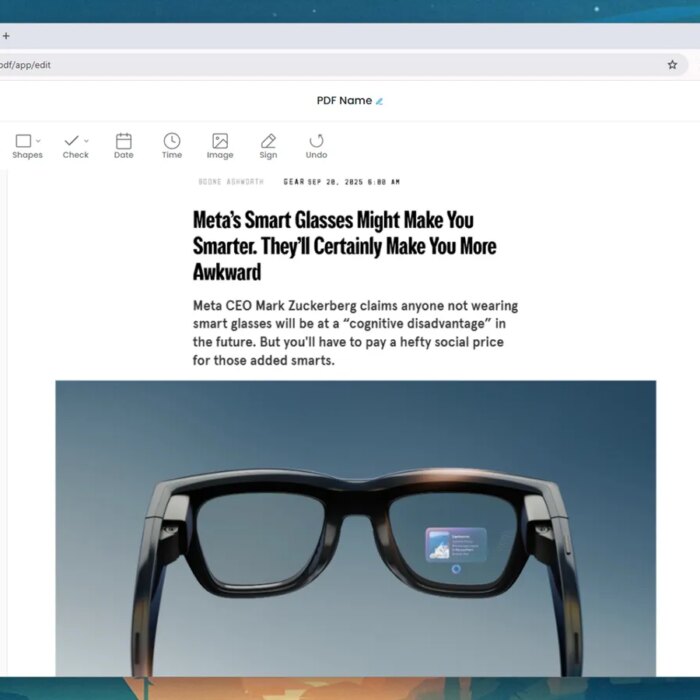The height and width of the screenshot is (700, 700).
Task: Open the Check tool dropdown arrow
Action: (87, 141)
